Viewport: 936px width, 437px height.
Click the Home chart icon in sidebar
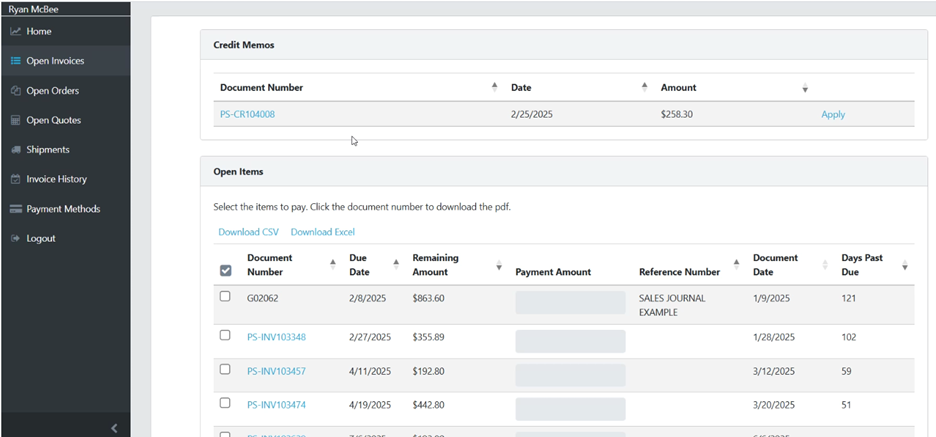click(x=16, y=32)
